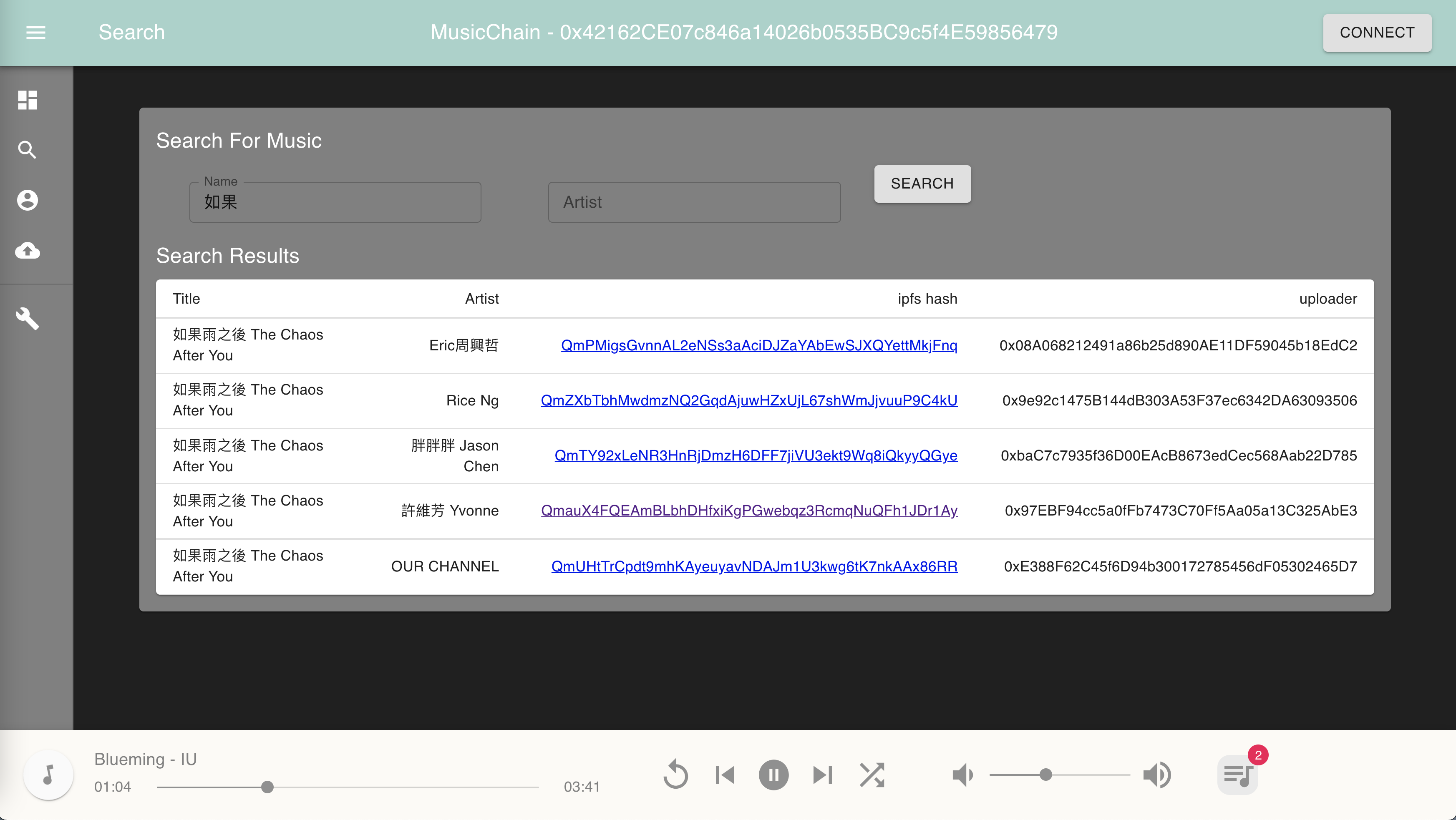
Task: Open the playlist queue with badge 2
Action: (1238, 775)
